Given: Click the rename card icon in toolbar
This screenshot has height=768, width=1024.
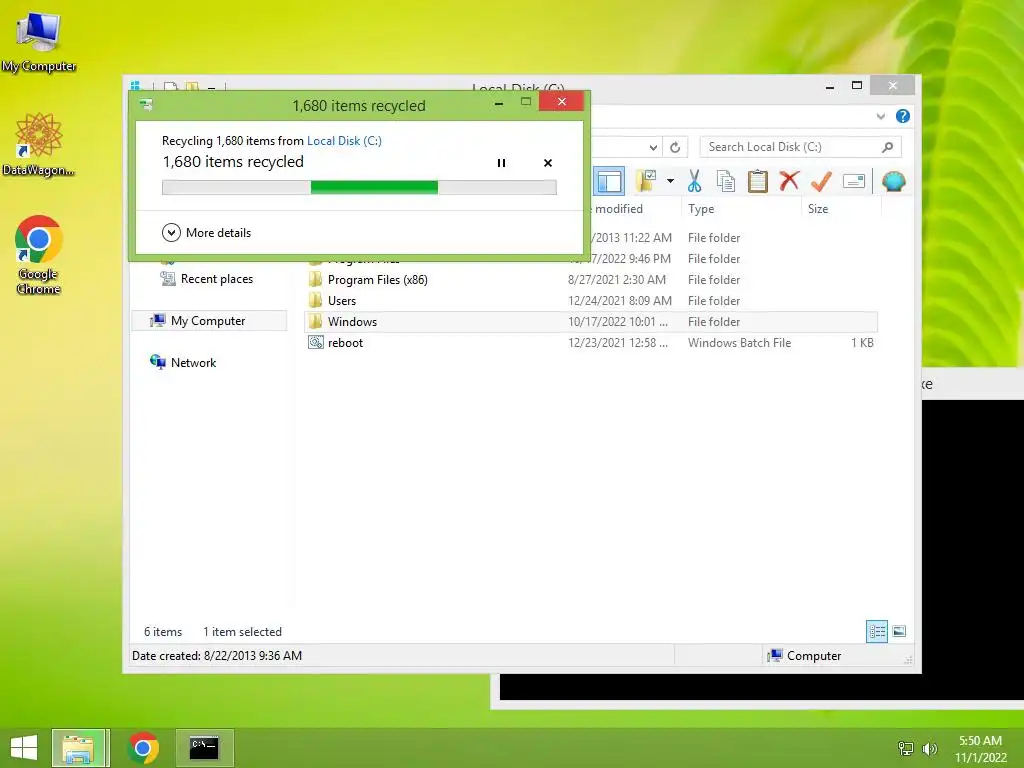Looking at the screenshot, I should (854, 181).
